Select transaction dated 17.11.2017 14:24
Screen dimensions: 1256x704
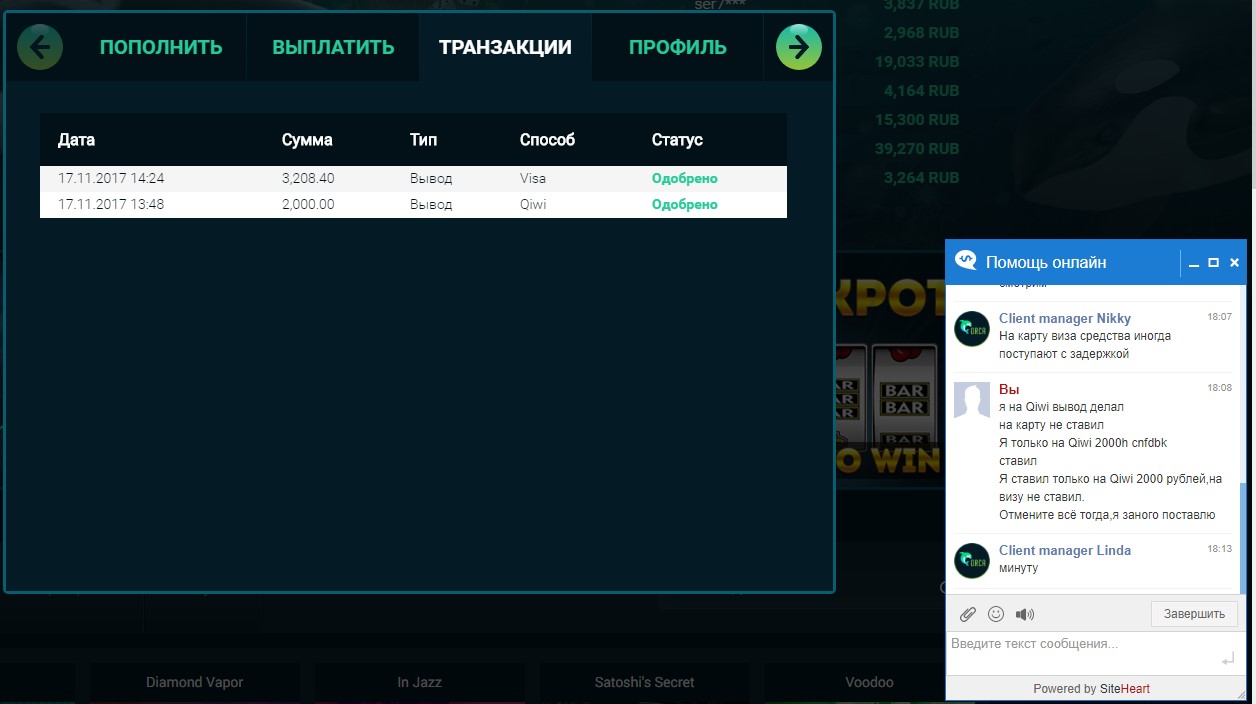coord(413,179)
